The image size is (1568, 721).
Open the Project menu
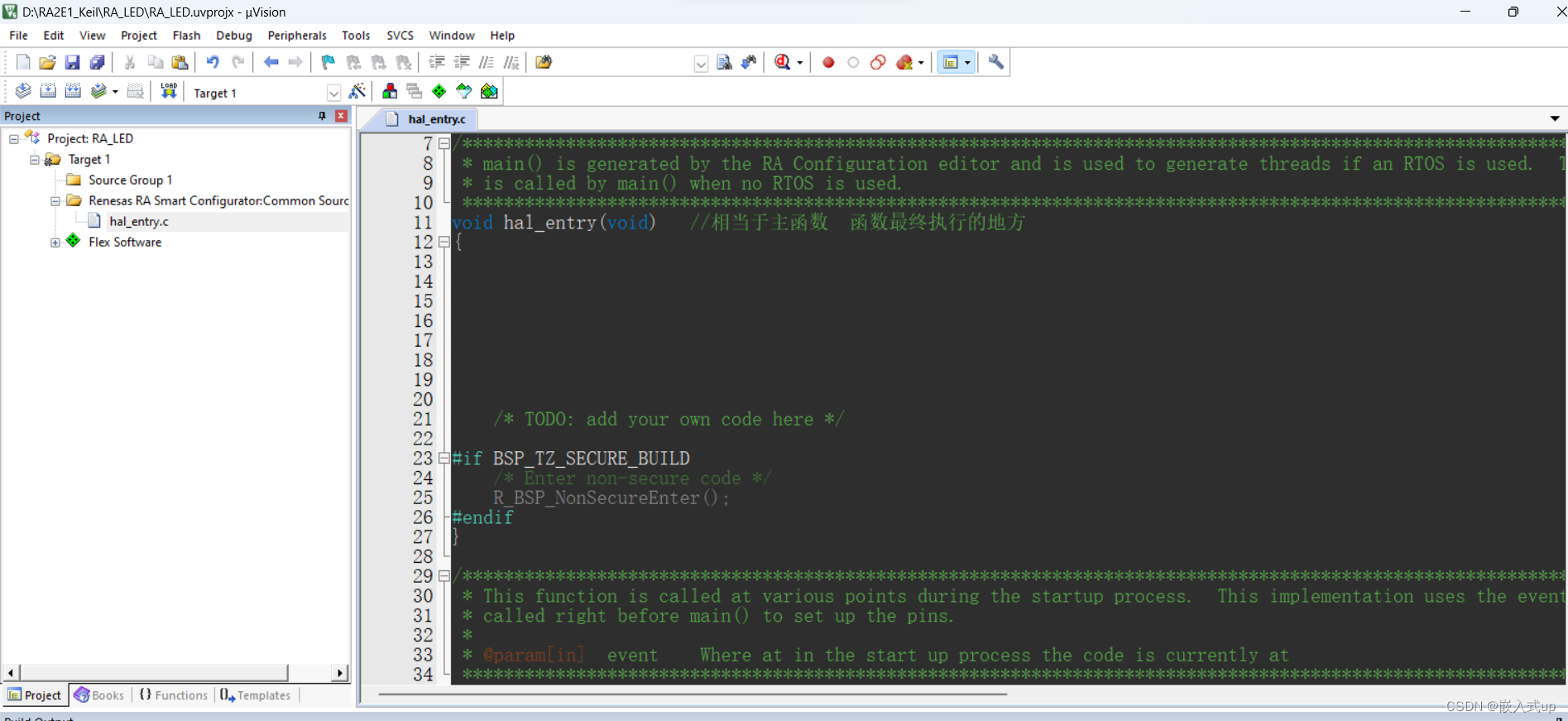[139, 36]
